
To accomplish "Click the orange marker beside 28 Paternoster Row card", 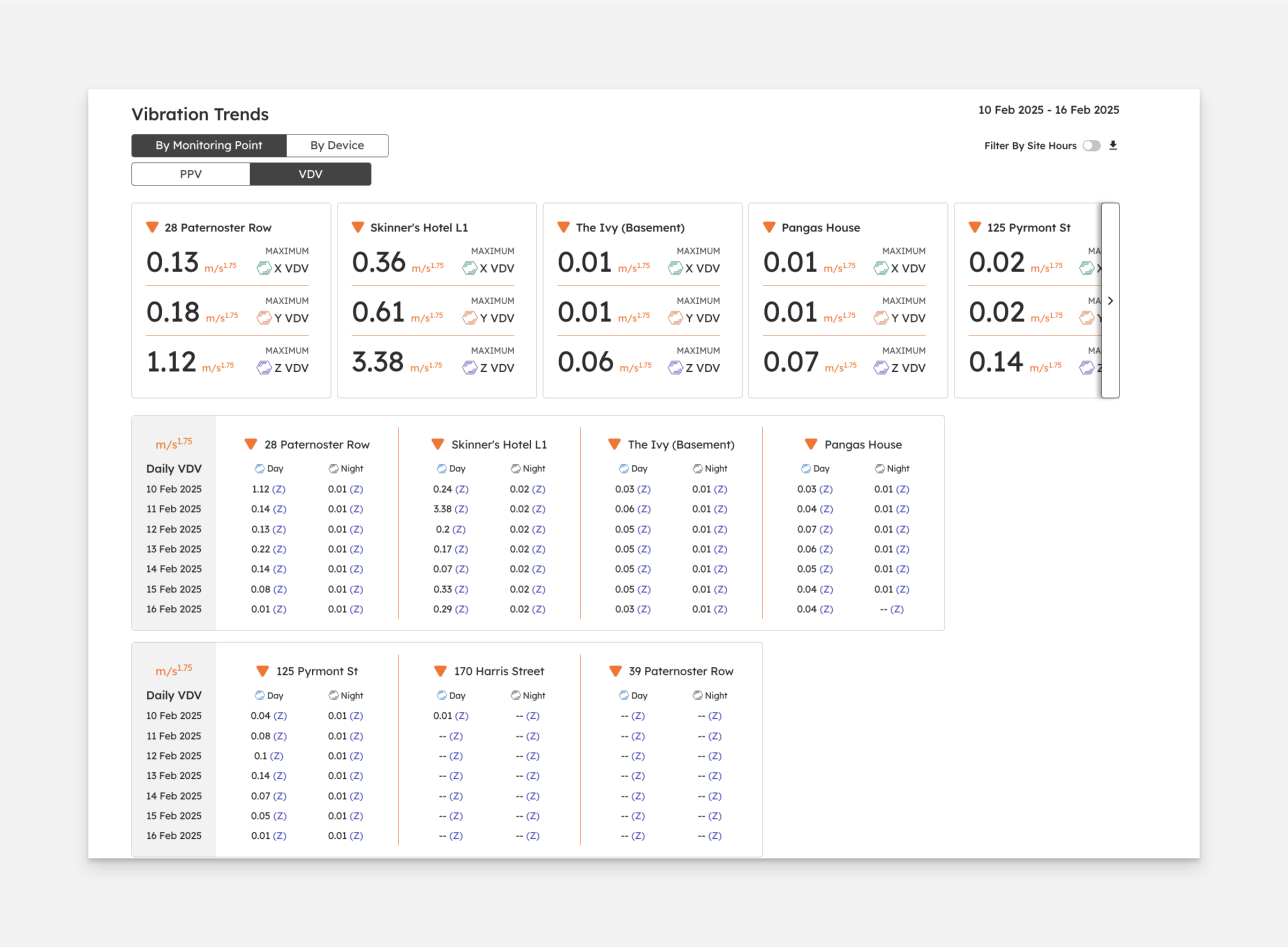I will 153,228.
